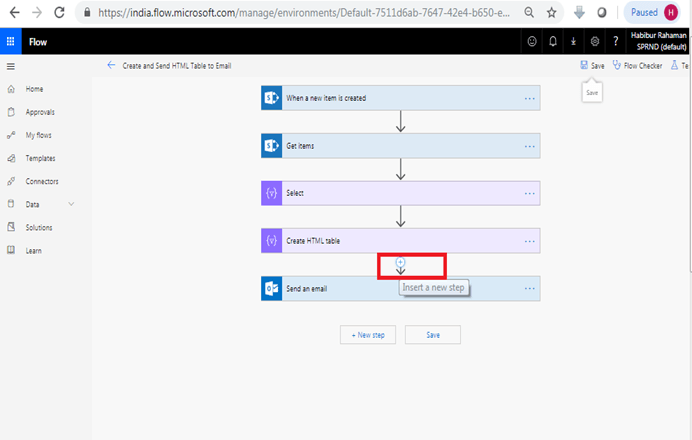Expand the Data section chevron

[x=71, y=204]
